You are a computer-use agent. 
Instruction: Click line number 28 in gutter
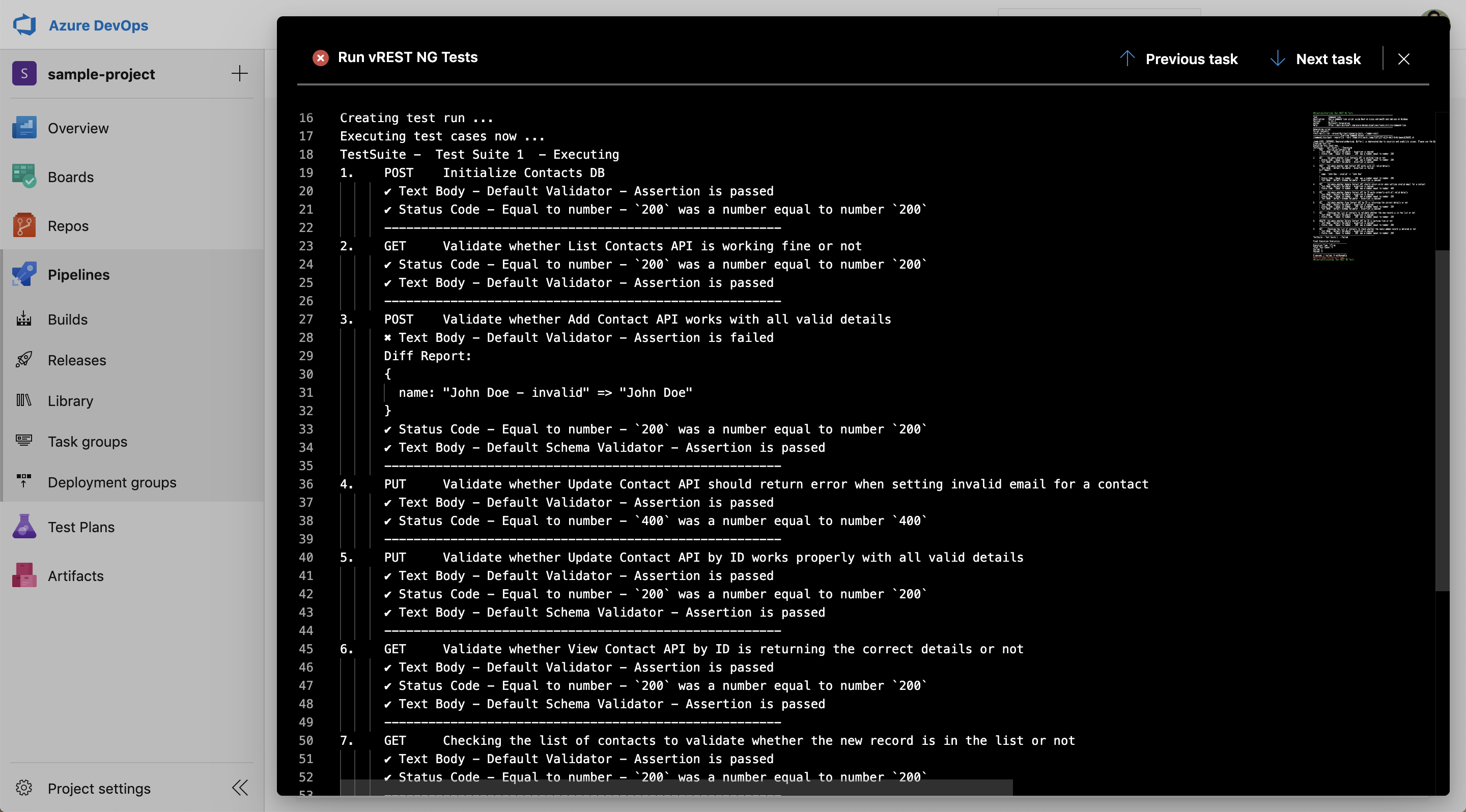(306, 337)
